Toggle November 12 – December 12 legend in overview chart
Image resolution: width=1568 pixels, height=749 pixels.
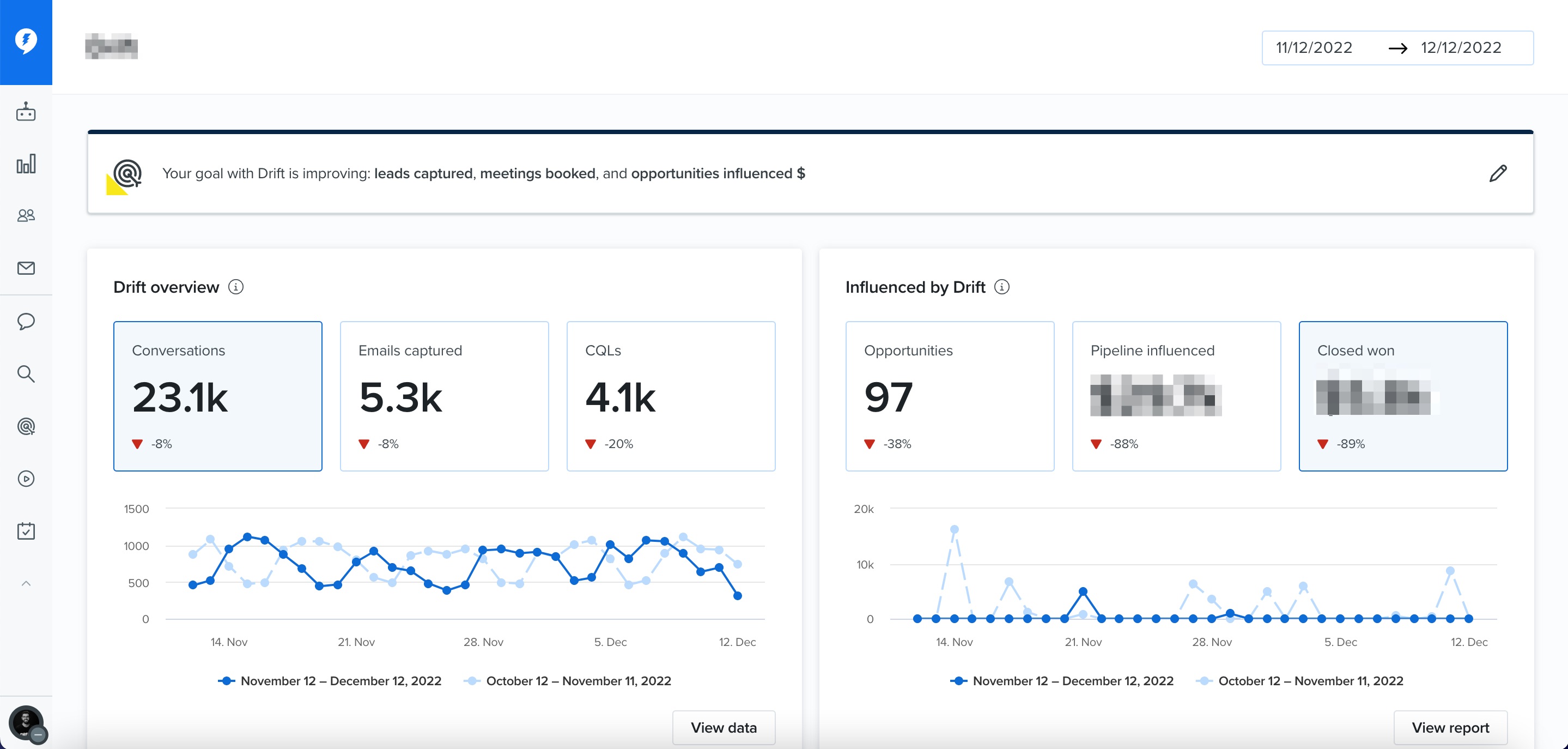coord(330,681)
